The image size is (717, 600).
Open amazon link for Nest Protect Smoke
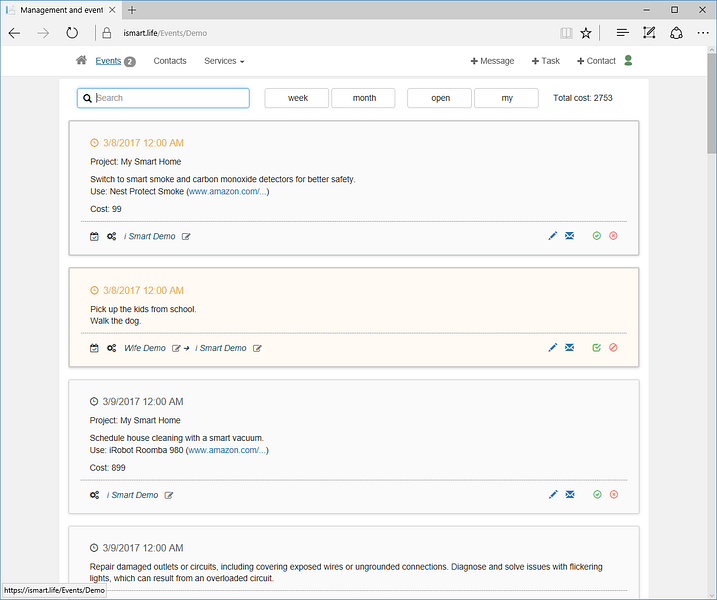(227, 192)
